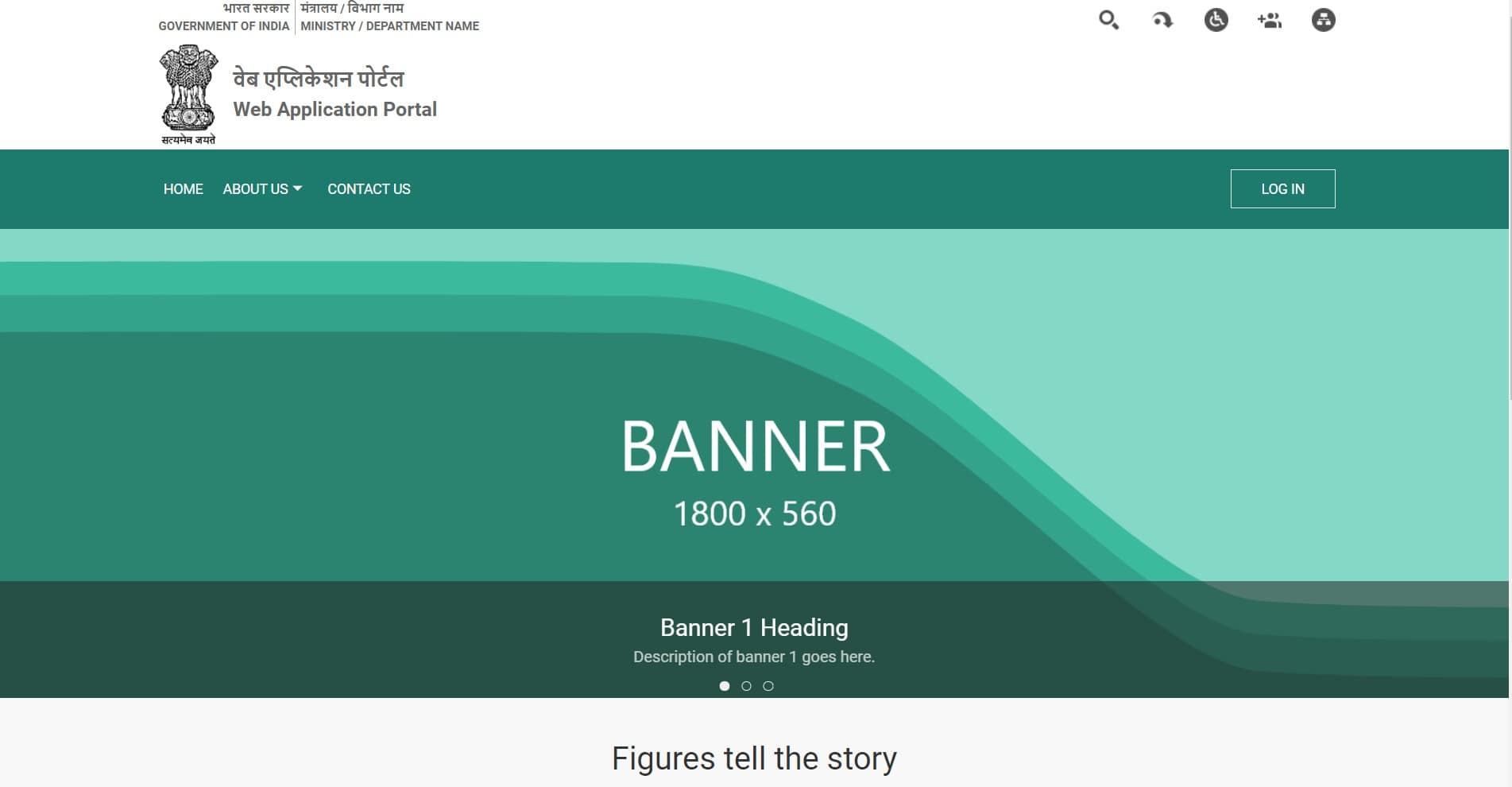Open the sitemap icon
The height and width of the screenshot is (787, 1512).
(1323, 20)
